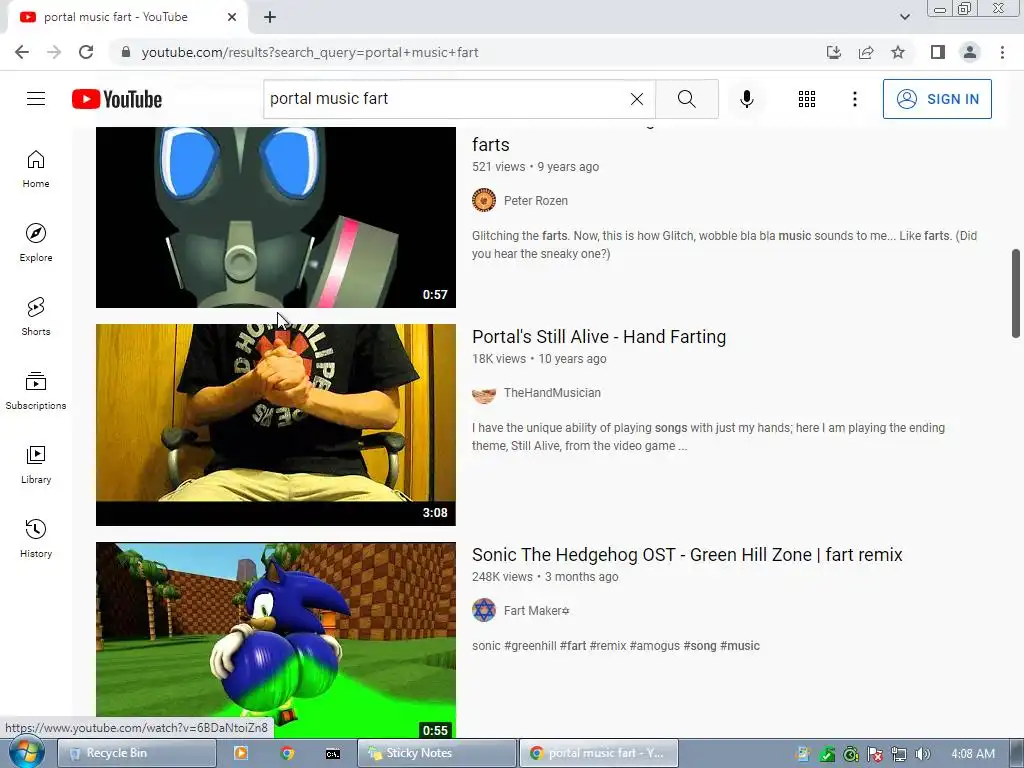1024x768 pixels.
Task: Click the volume speaker tray icon
Action: coord(922,754)
